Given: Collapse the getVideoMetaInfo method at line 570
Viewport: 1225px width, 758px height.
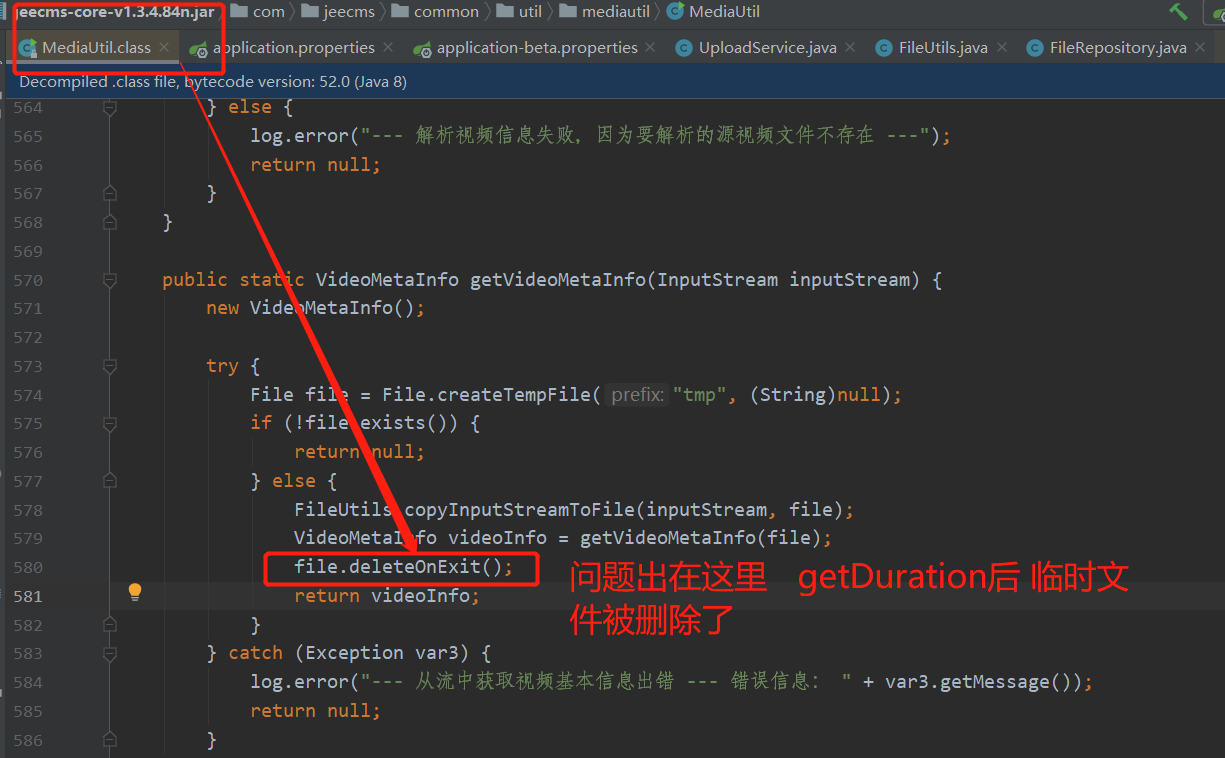Looking at the screenshot, I should pyautogui.click(x=110, y=280).
